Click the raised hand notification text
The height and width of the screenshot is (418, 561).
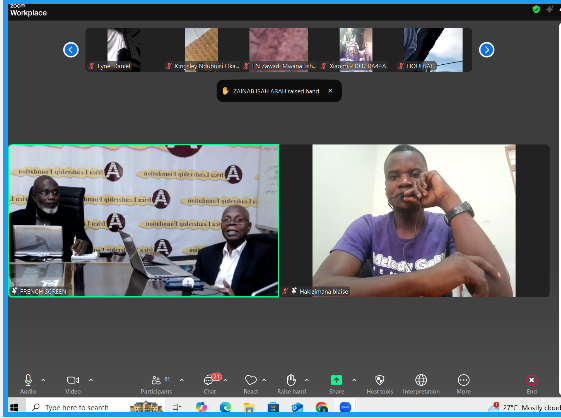[275, 91]
